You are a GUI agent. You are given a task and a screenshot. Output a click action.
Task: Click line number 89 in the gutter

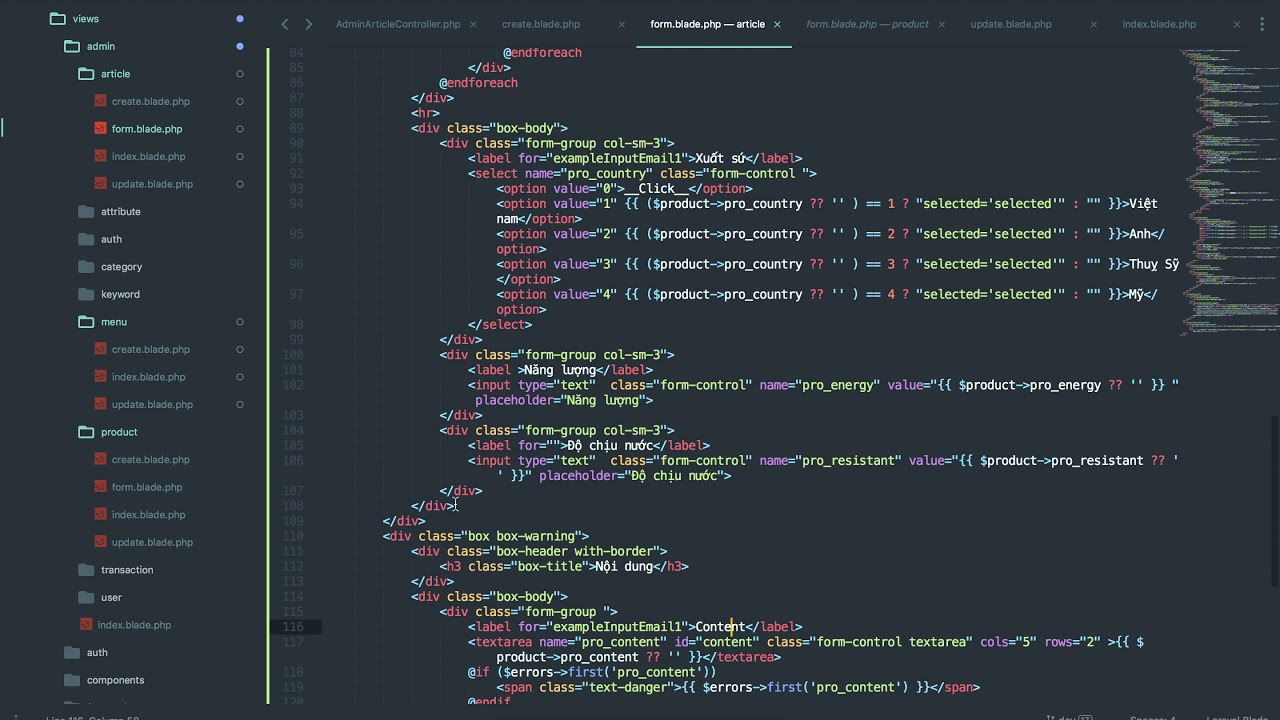coord(296,128)
